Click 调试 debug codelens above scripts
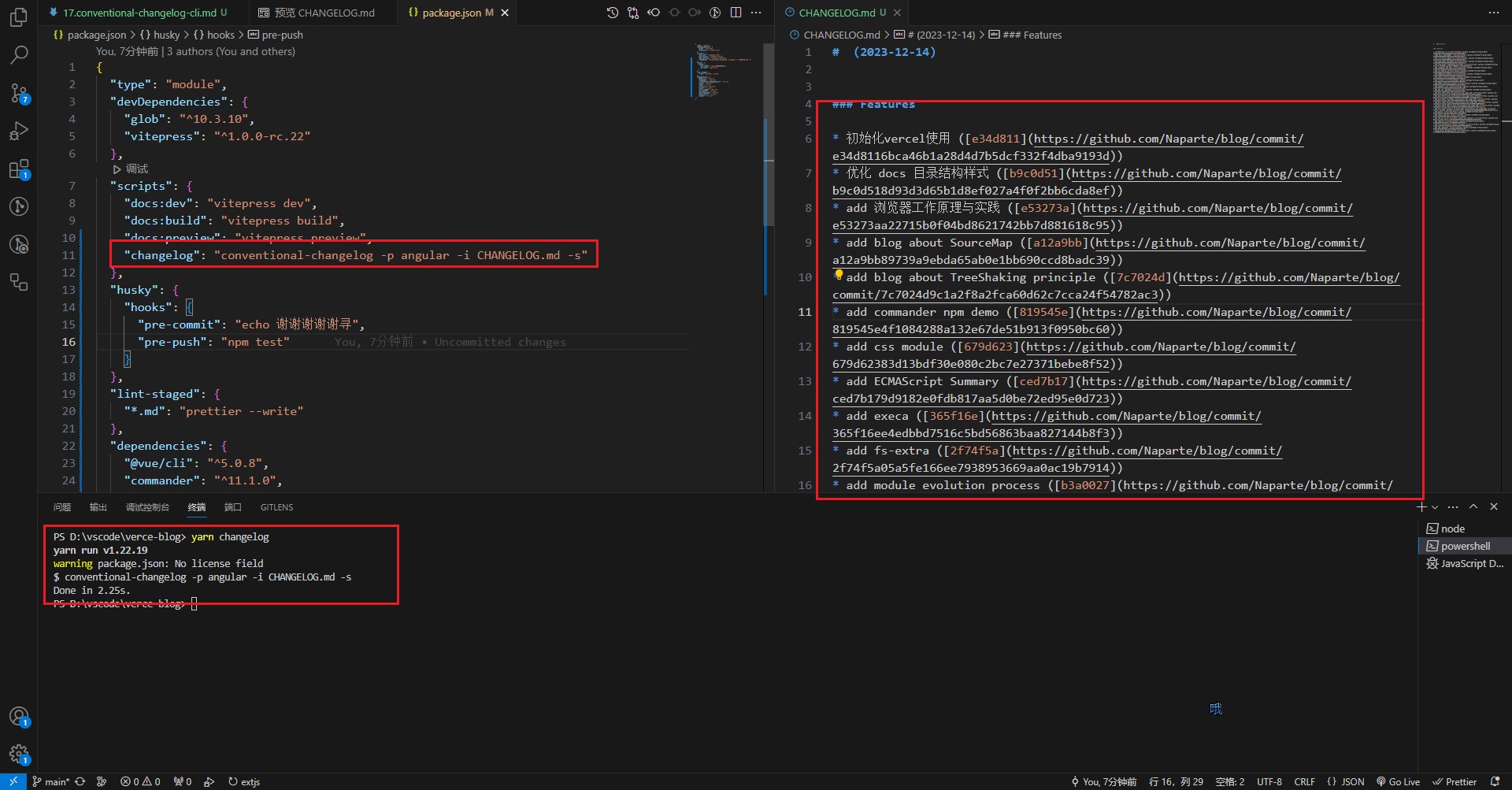This screenshot has width=1512, height=790. click(x=131, y=169)
